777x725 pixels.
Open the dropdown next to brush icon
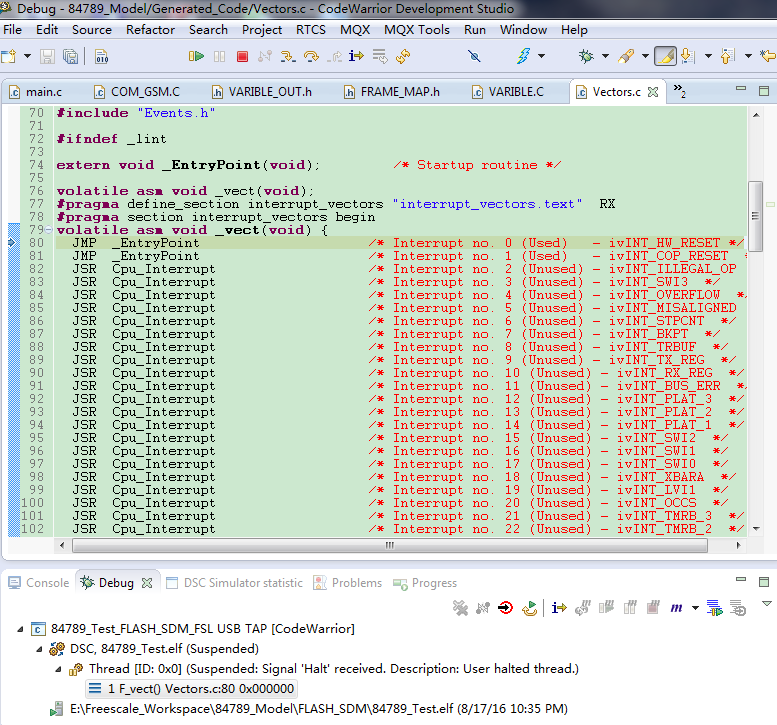point(645,56)
